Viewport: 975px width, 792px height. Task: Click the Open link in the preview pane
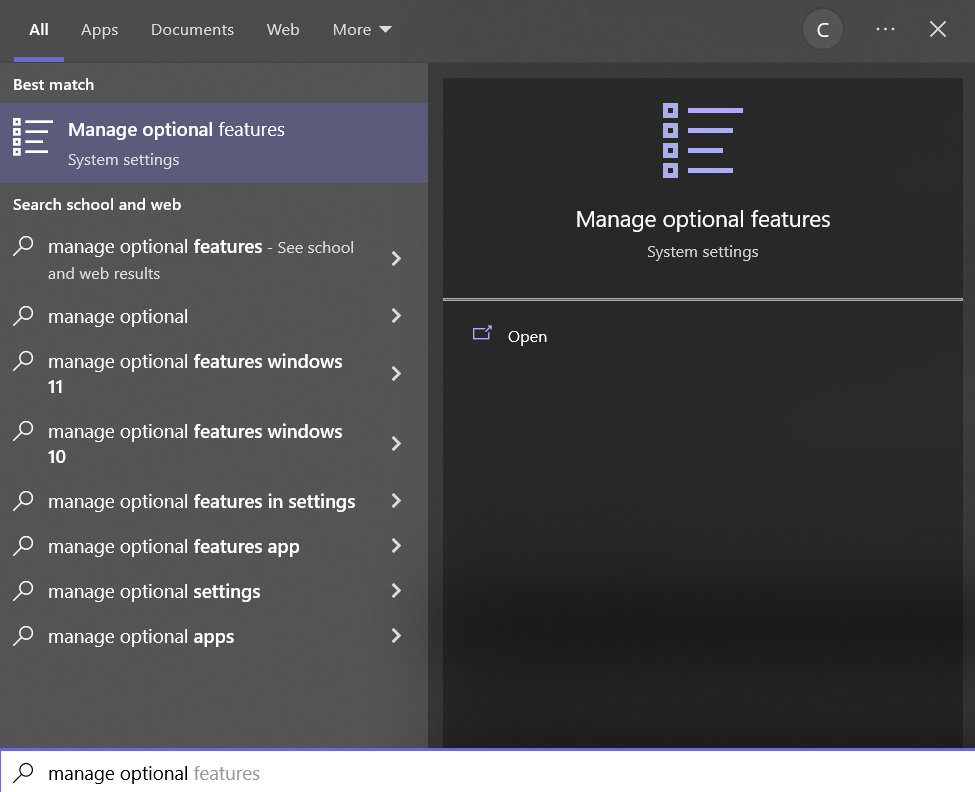coord(527,336)
